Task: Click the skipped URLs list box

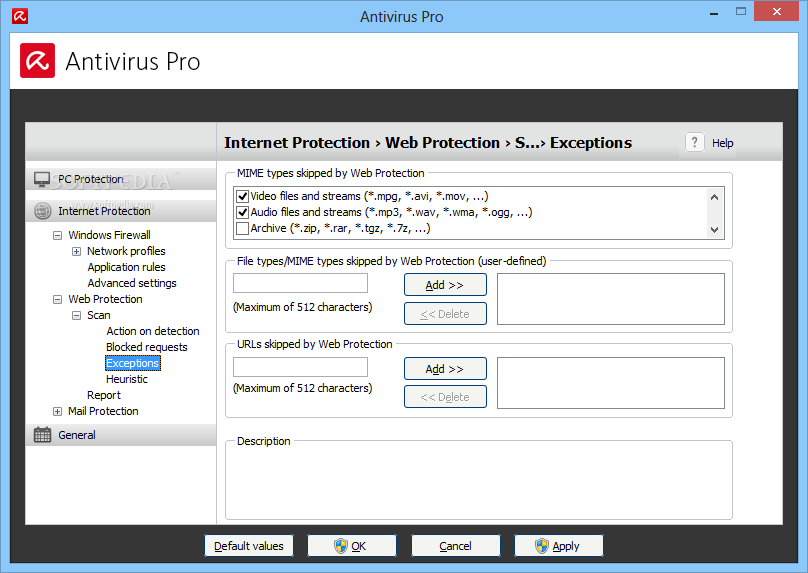Action: click(611, 383)
